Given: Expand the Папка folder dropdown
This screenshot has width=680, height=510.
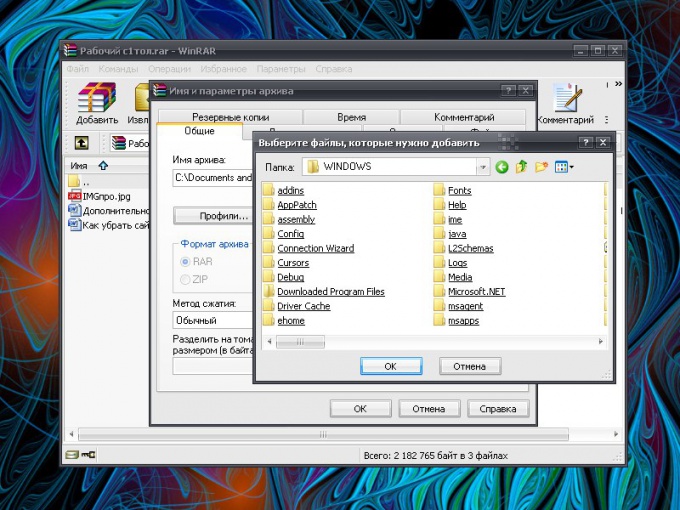Looking at the screenshot, I should click(x=483, y=167).
